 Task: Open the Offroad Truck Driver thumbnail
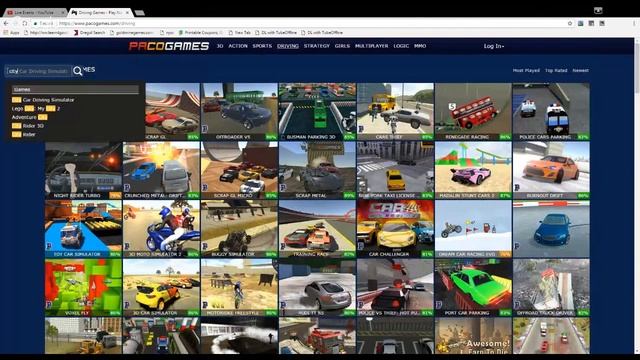[551, 288]
